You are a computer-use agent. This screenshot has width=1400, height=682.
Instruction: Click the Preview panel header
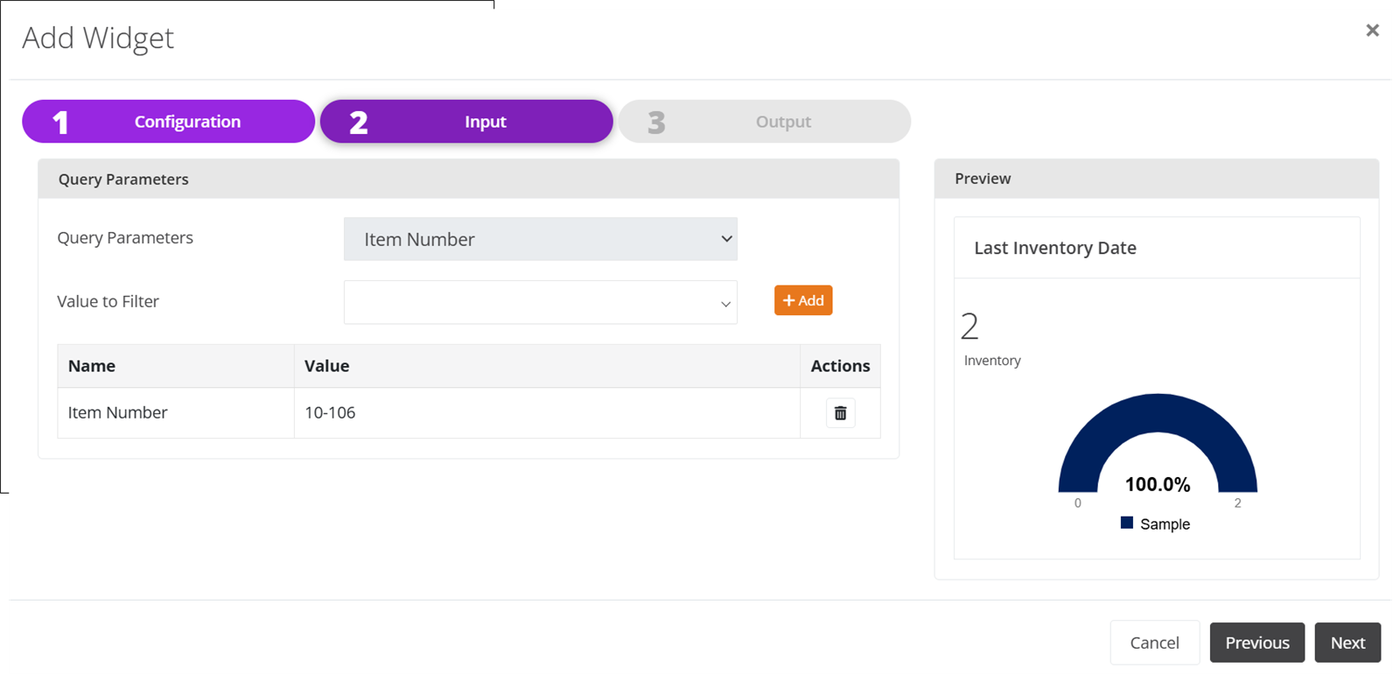(x=1157, y=178)
